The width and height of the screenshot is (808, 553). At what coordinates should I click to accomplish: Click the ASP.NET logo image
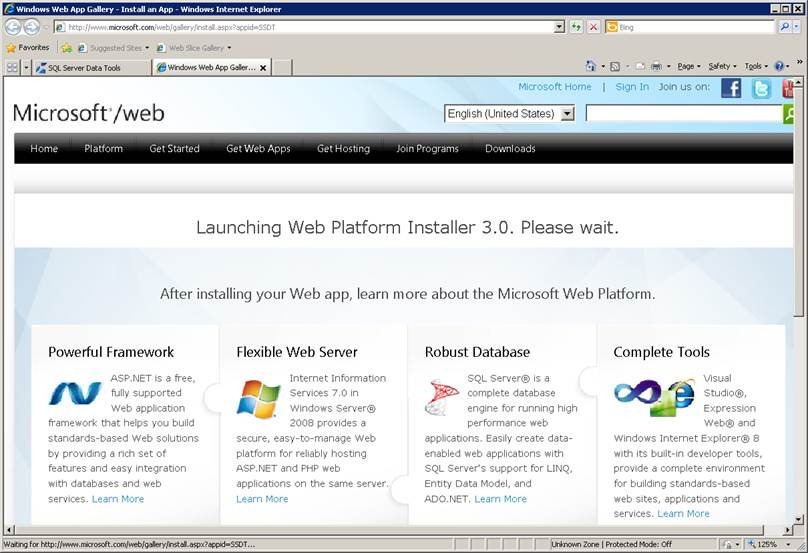tap(75, 393)
